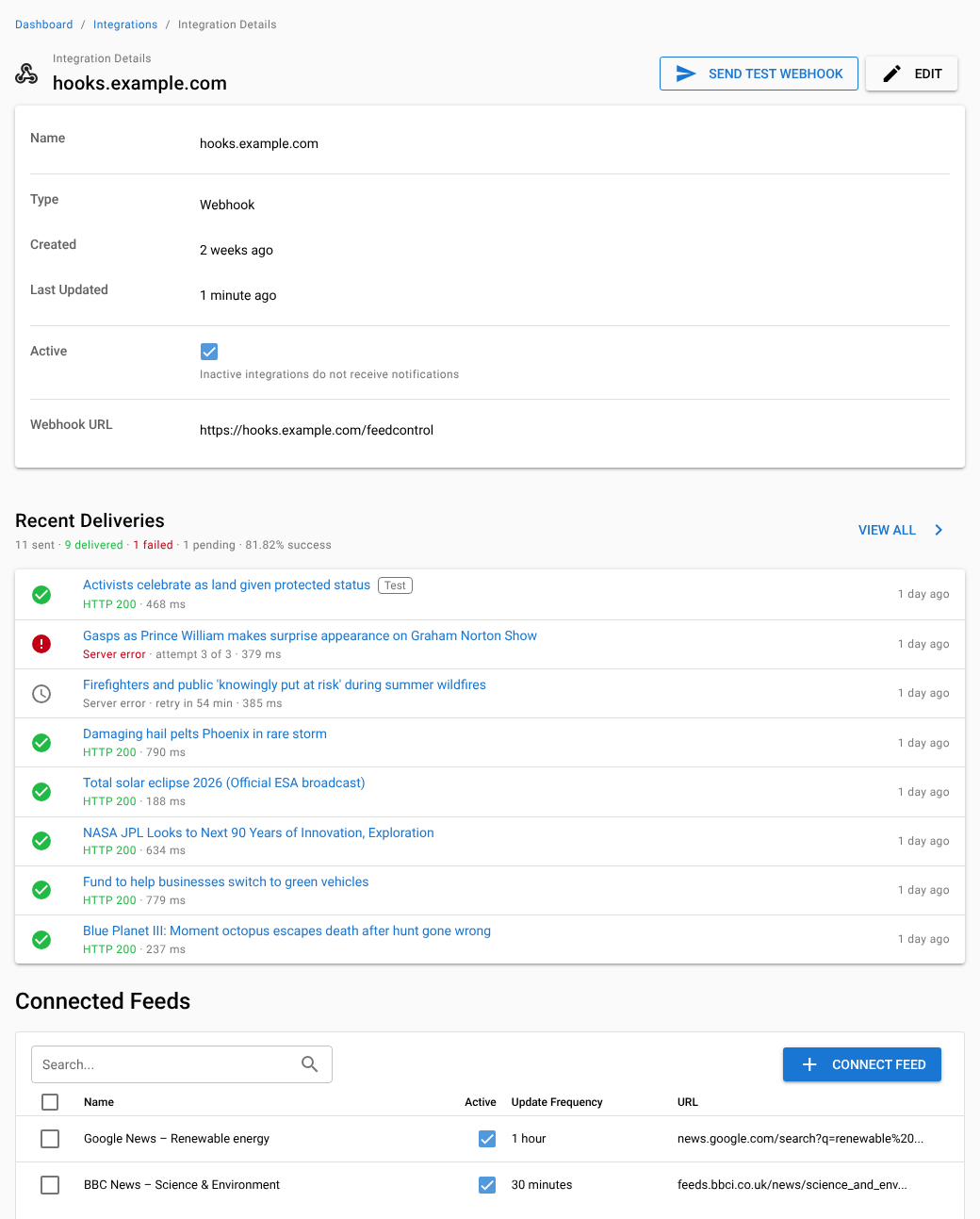Viewport: 980px width, 1219px height.
Task: Click the plus icon on Connect Feed
Action: click(x=808, y=1064)
